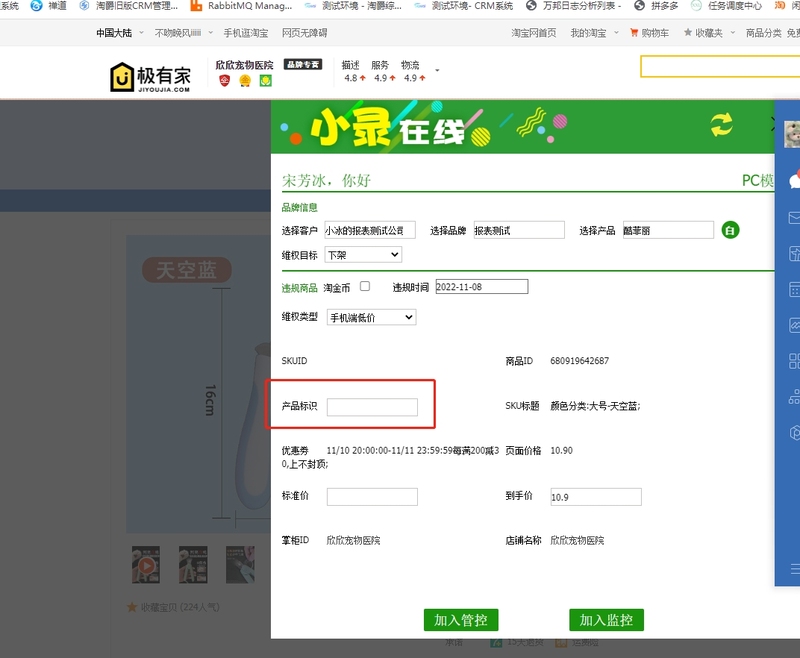Click the 品牌专卖 badge
The height and width of the screenshot is (658, 800).
pos(303,64)
